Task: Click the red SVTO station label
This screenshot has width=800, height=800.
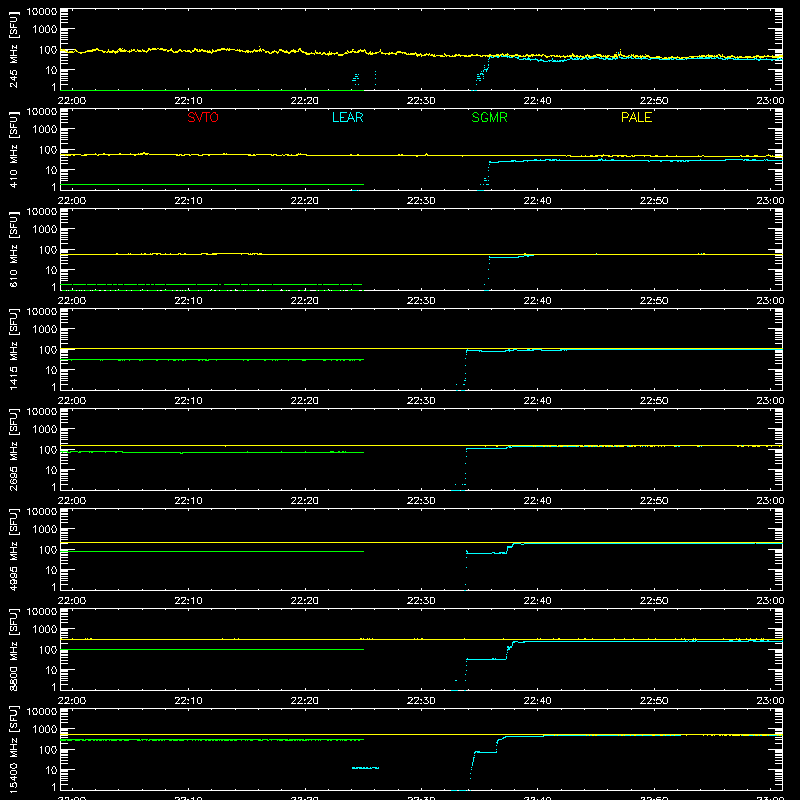Action: coord(203,117)
